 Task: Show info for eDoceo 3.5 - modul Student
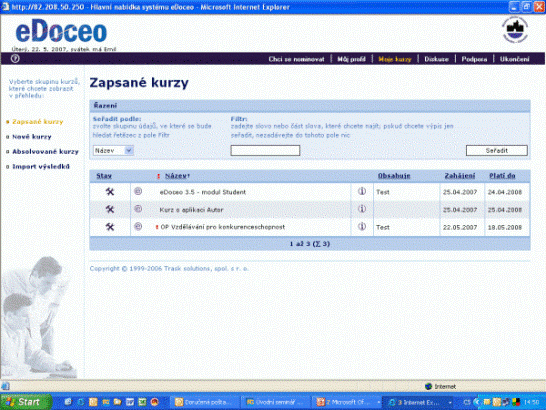(362, 191)
